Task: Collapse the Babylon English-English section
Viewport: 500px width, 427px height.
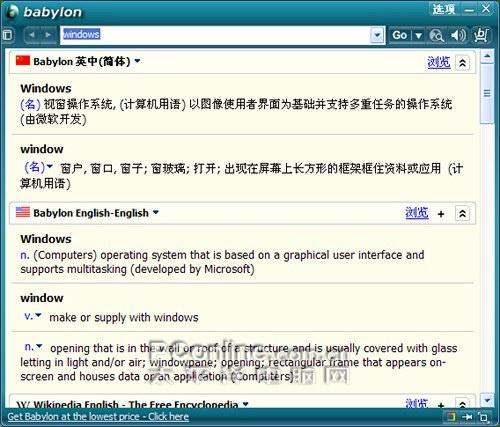Action: pos(462,214)
